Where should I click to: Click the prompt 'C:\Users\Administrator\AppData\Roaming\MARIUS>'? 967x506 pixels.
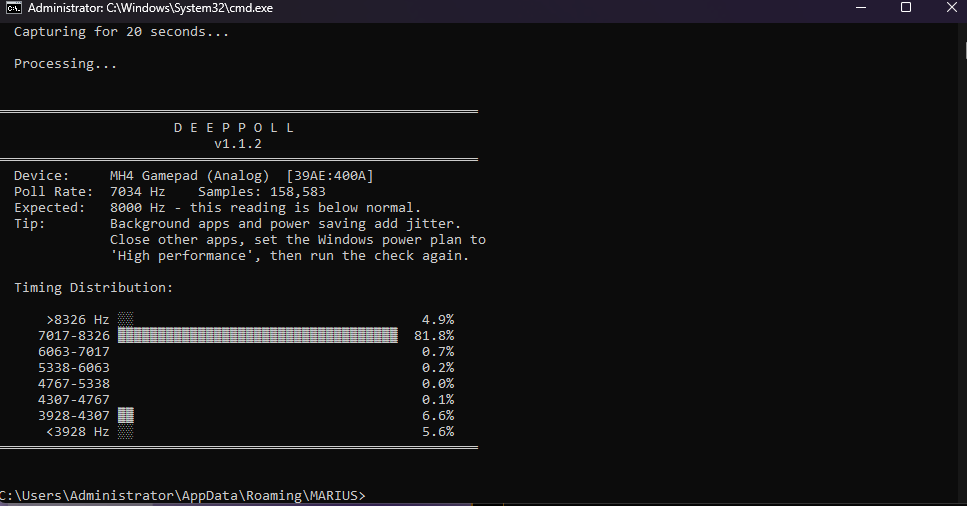pyautogui.click(x=183, y=496)
